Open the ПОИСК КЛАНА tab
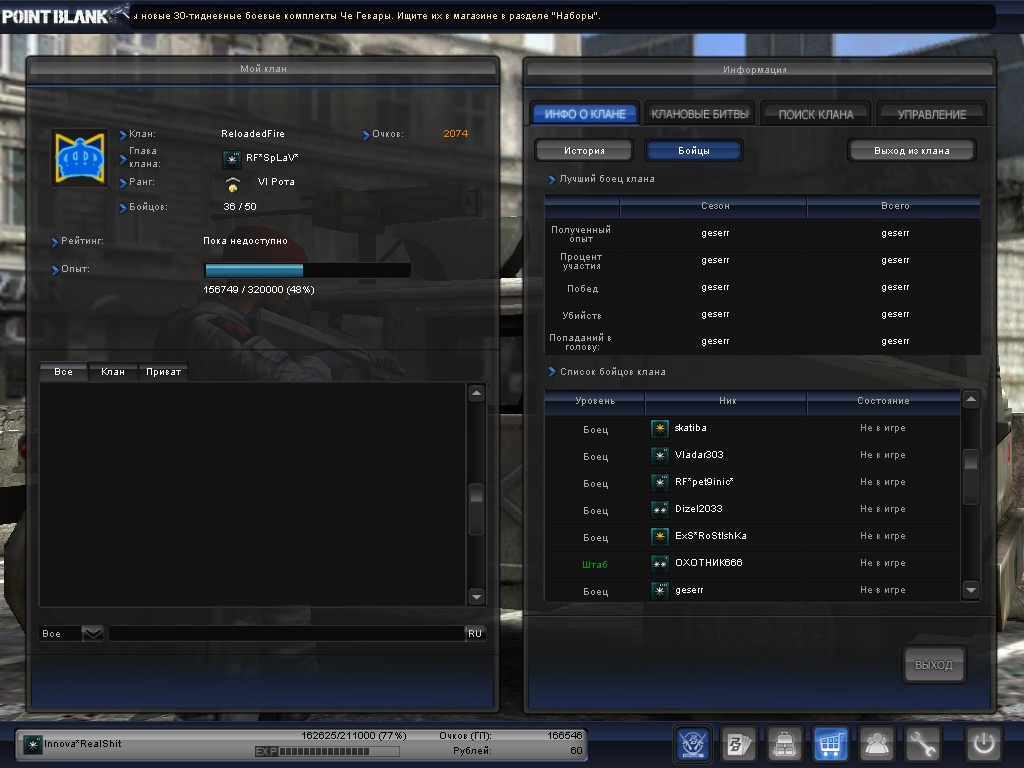 [816, 114]
